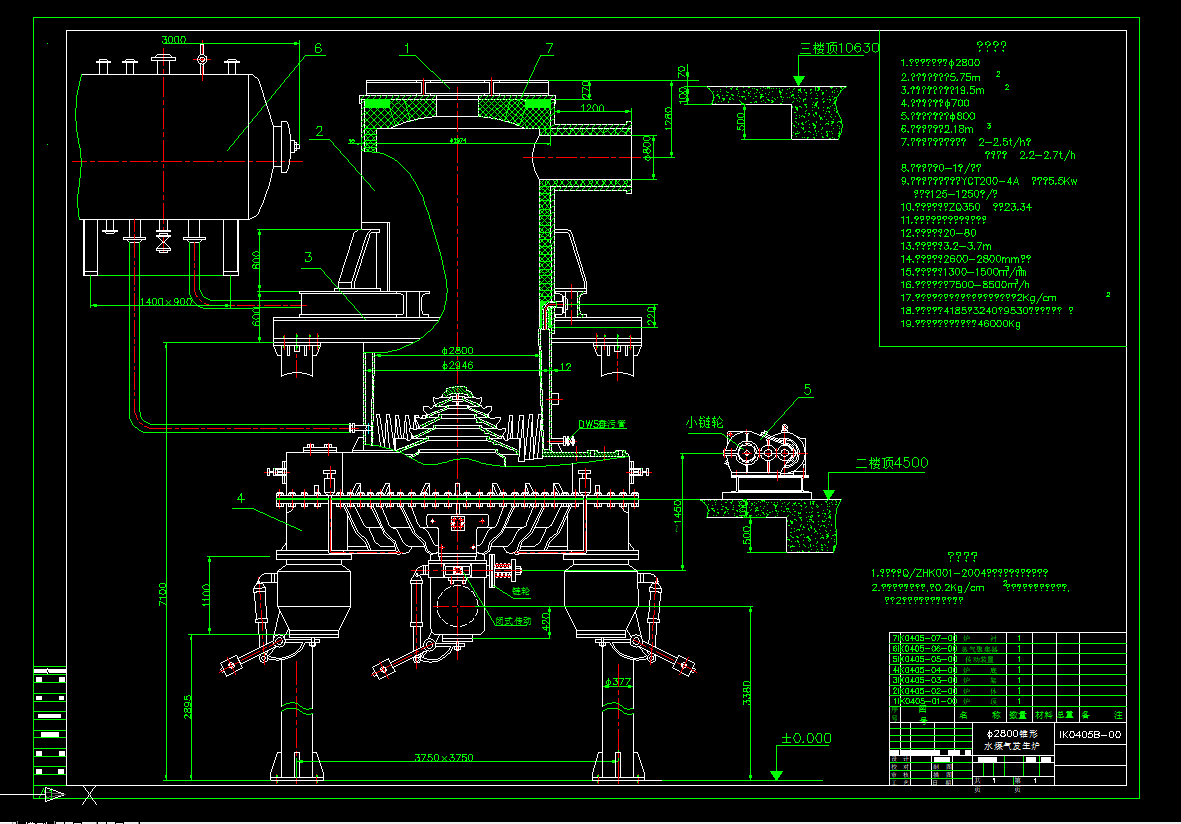The height and width of the screenshot is (824, 1181).
Task: Click spec line 3 ending in 19.5m
Action: 942,90
